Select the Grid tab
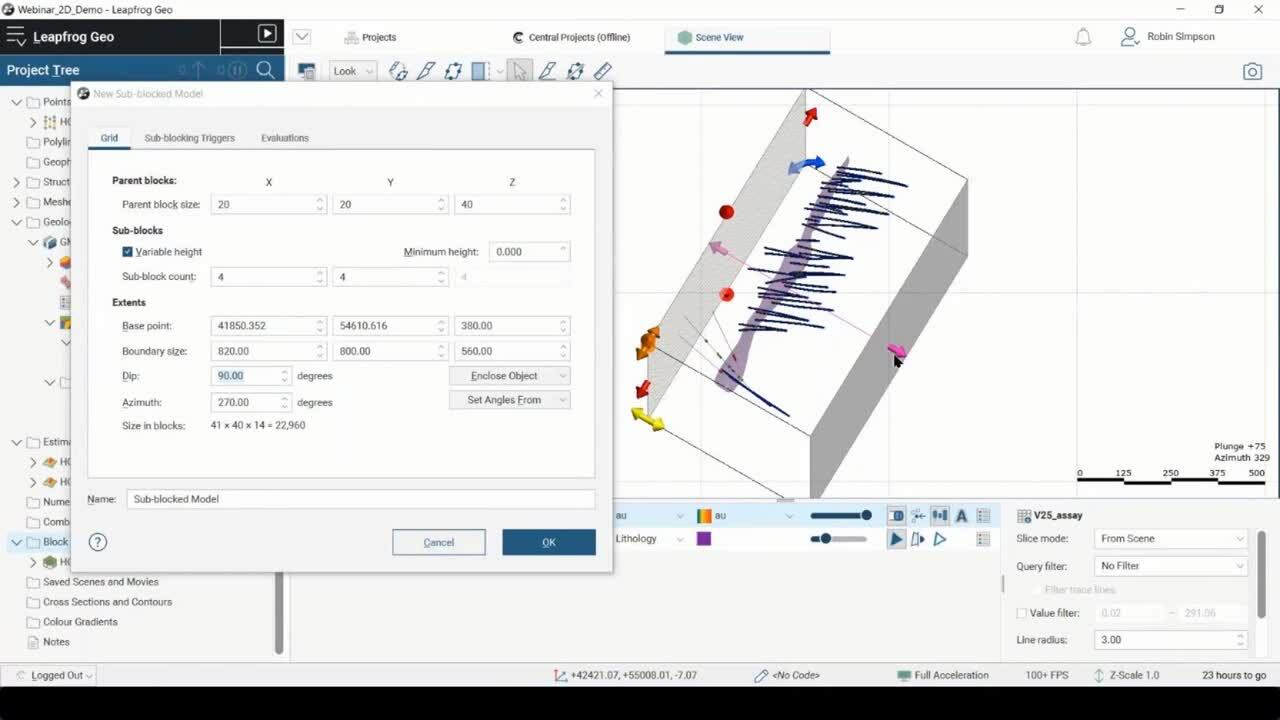Screen dimensions: 1280x720 (x=109, y=138)
